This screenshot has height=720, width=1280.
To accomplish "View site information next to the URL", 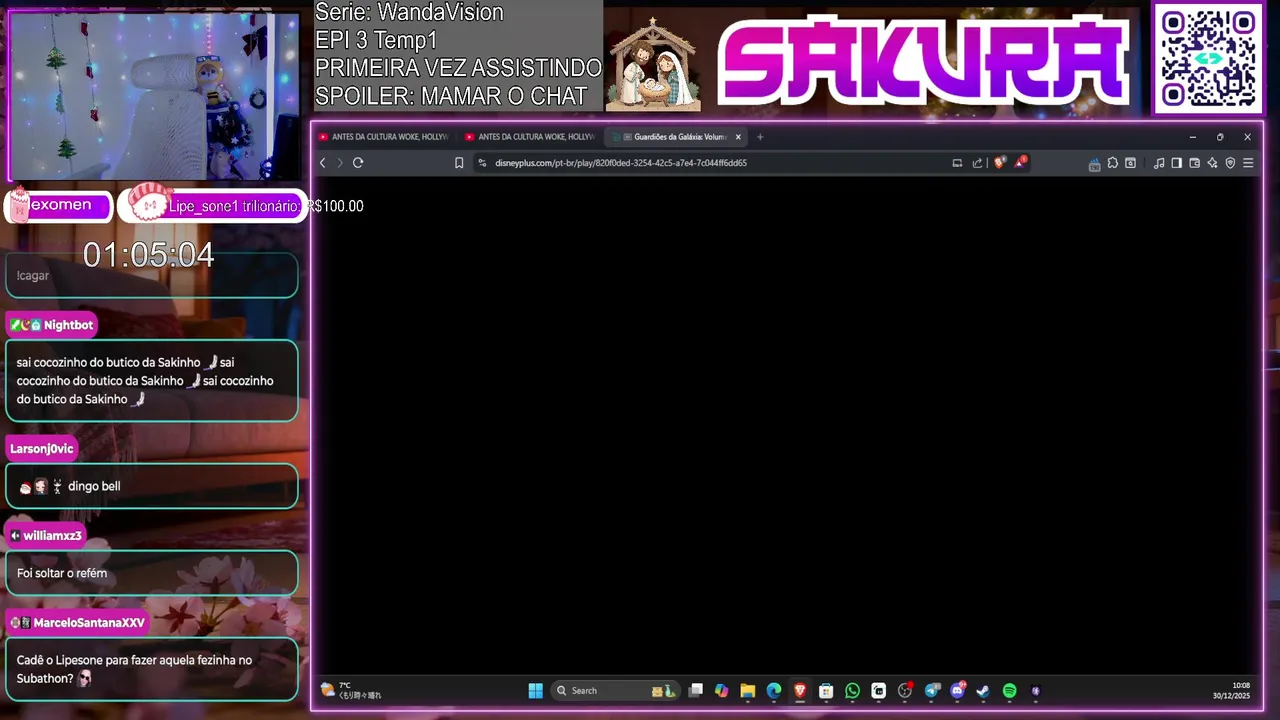I will point(482,163).
